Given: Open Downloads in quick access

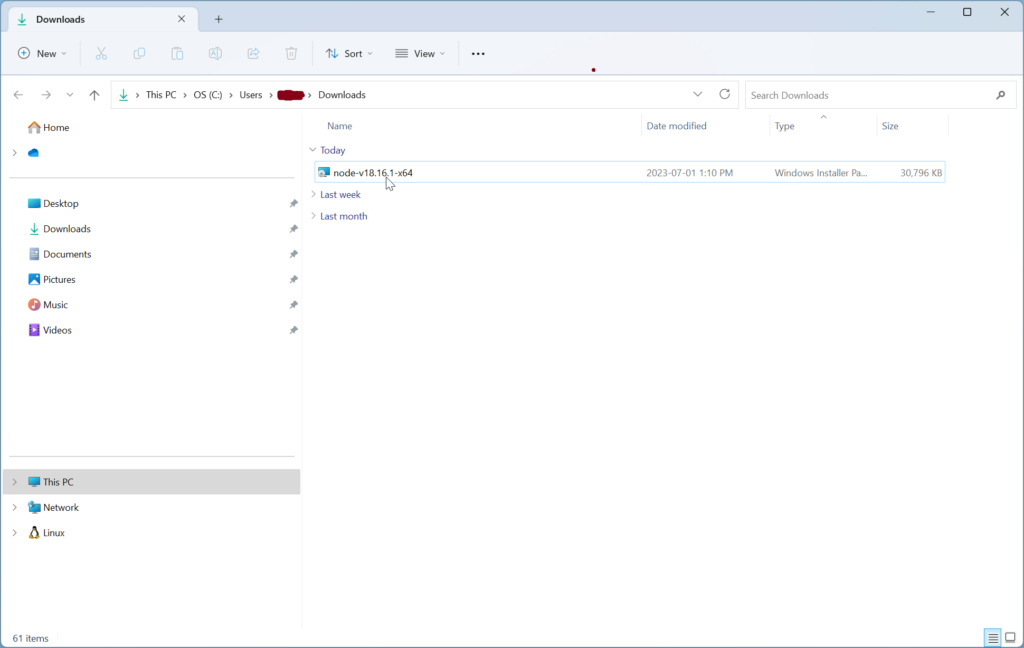Looking at the screenshot, I should pos(59,229).
